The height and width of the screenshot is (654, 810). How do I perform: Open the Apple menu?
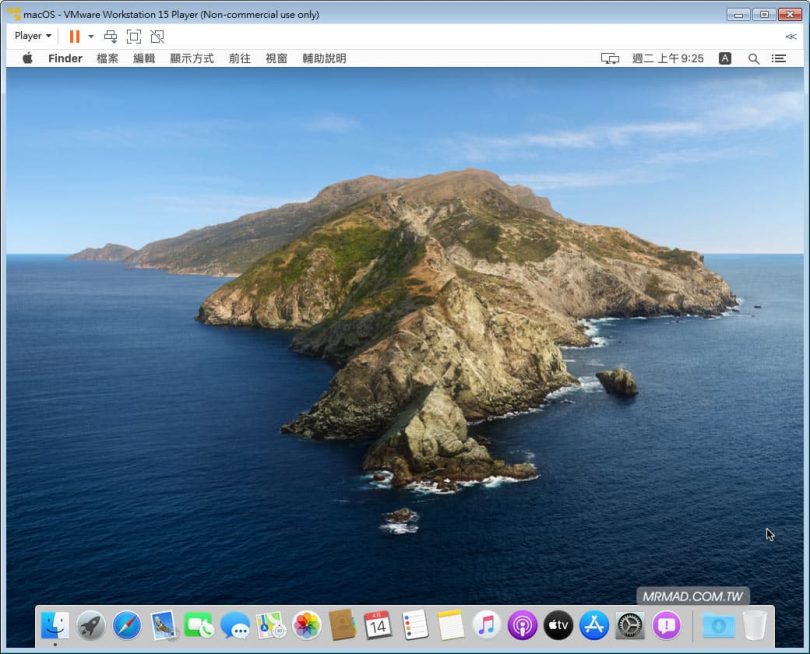pos(28,59)
